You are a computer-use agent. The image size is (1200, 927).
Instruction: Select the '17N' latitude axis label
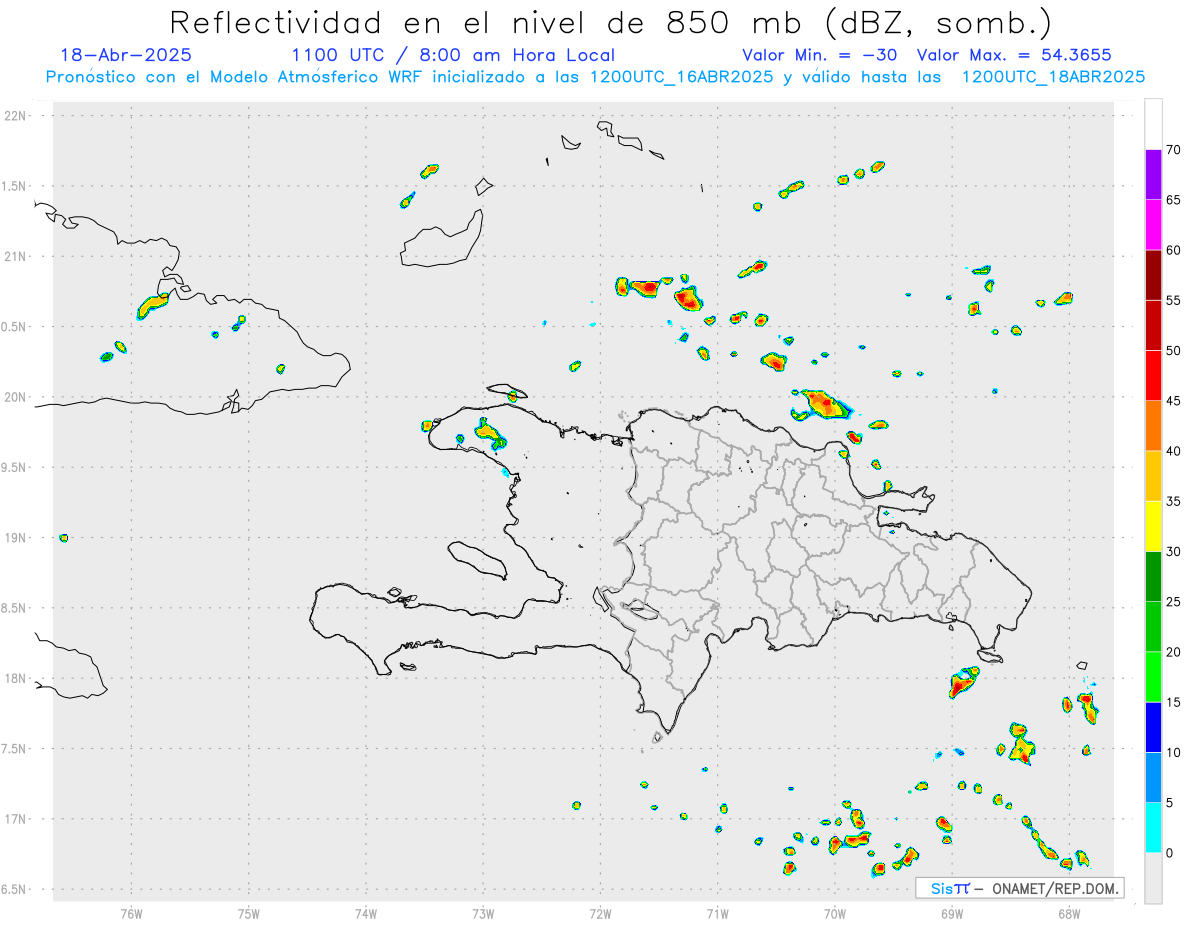16,819
